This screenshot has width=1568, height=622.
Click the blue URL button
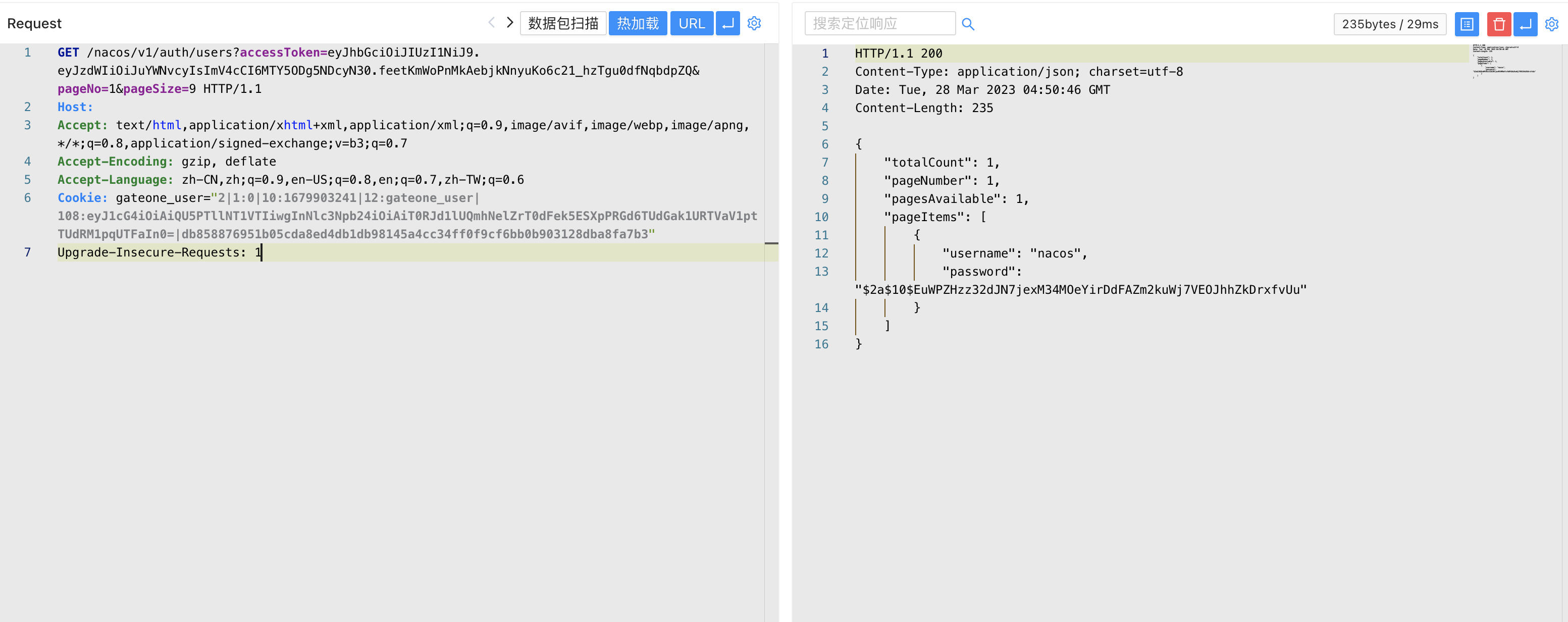tap(692, 23)
